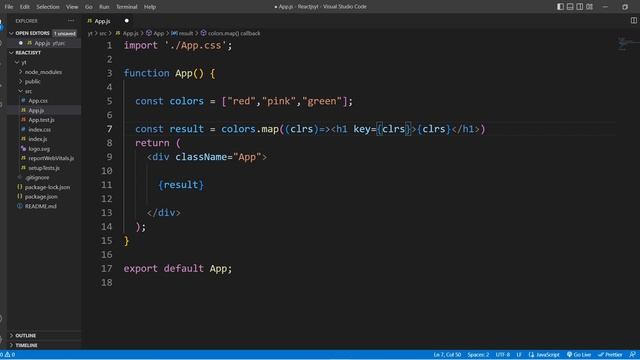Open .gitignore in the file tree

click(x=37, y=178)
